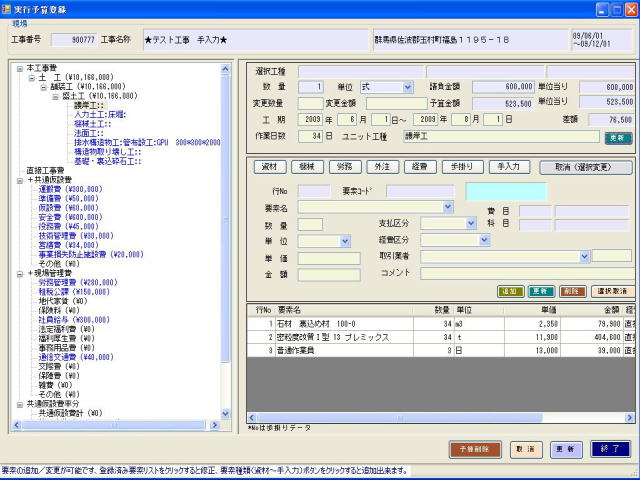The width and height of the screenshot is (640, 480).
Task: Click the 要素名 column header
Action: (x=344, y=310)
